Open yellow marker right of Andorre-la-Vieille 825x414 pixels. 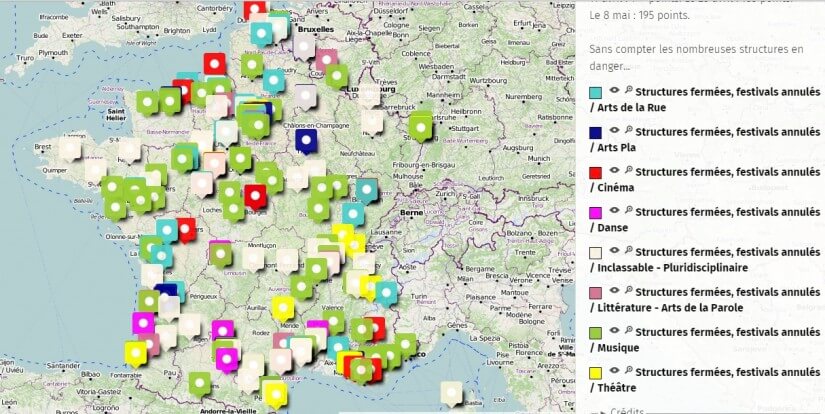276,395
